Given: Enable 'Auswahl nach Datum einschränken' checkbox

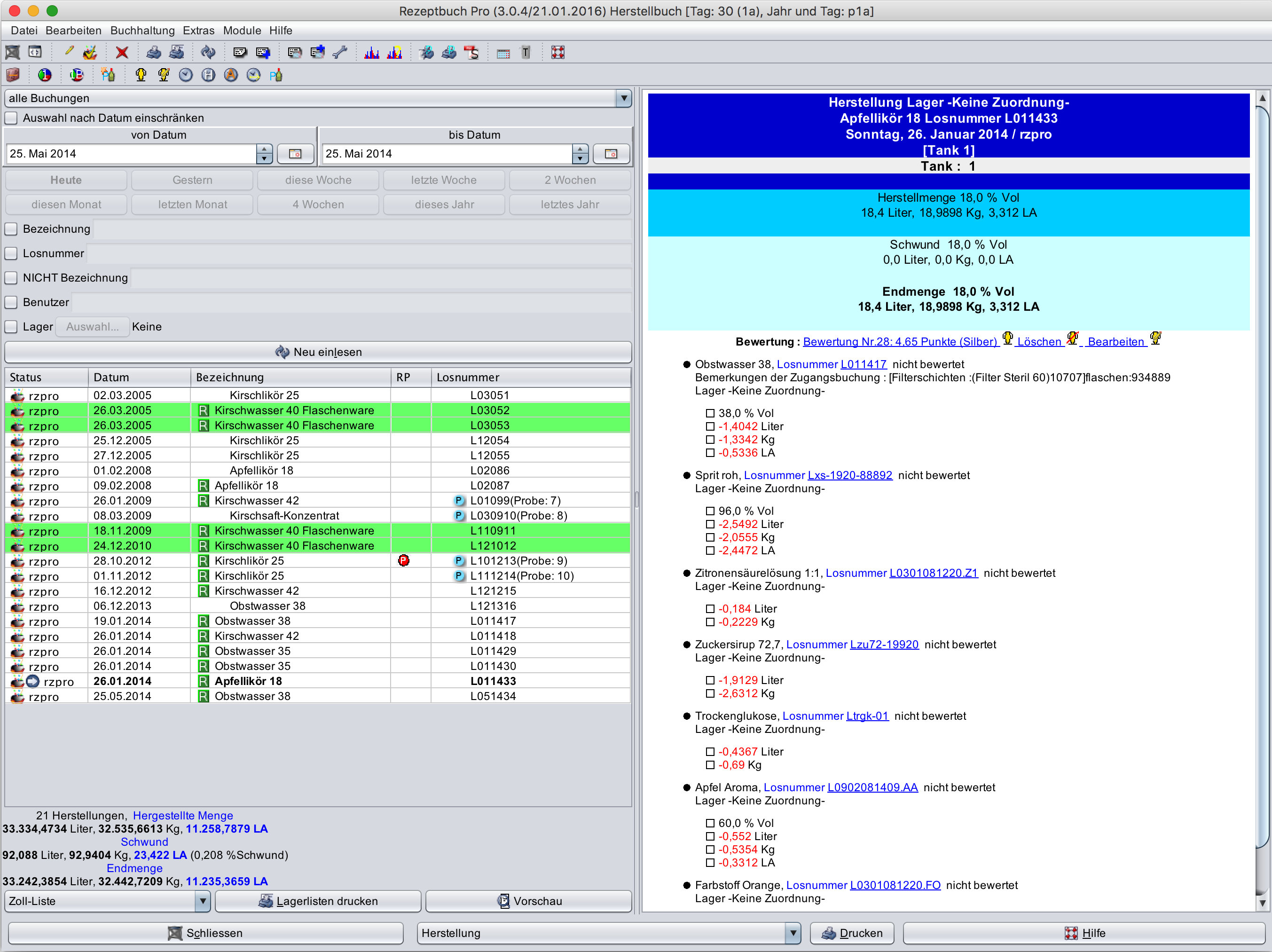Looking at the screenshot, I should tap(11, 118).
